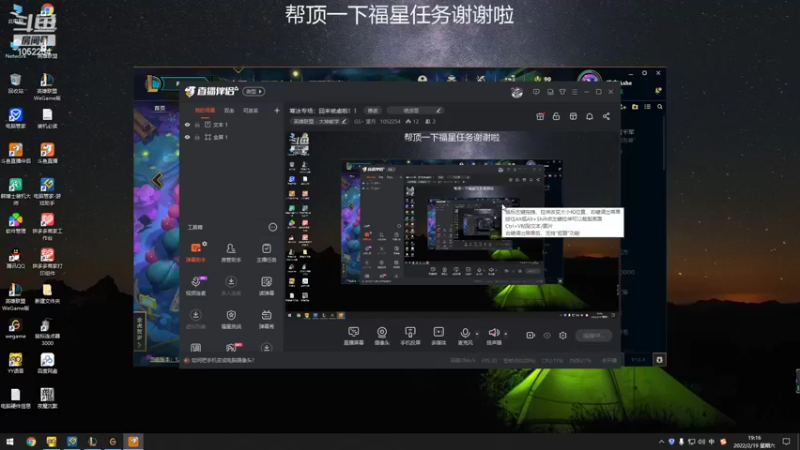Select the active red scene tab
The width and height of the screenshot is (800, 450).
click(205, 110)
